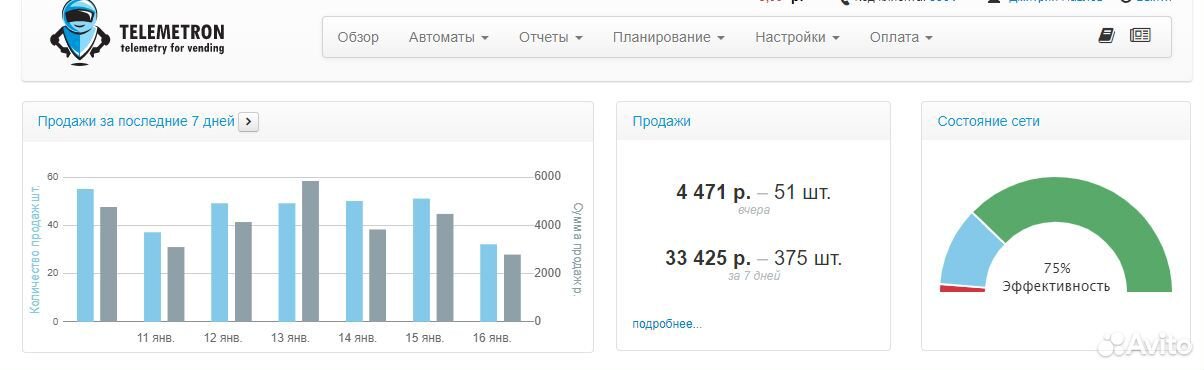Expand the Отчеты dropdown menu
Viewport: 1204px width, 370px height.
(x=550, y=37)
